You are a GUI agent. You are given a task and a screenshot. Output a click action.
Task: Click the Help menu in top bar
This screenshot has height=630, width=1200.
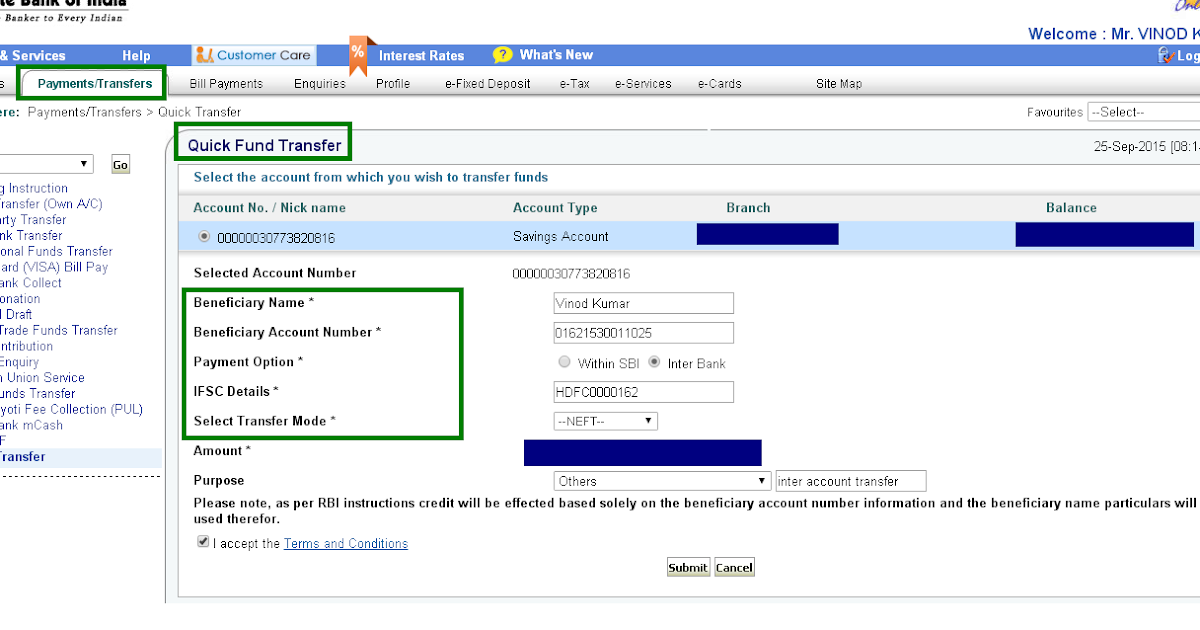tap(136, 56)
